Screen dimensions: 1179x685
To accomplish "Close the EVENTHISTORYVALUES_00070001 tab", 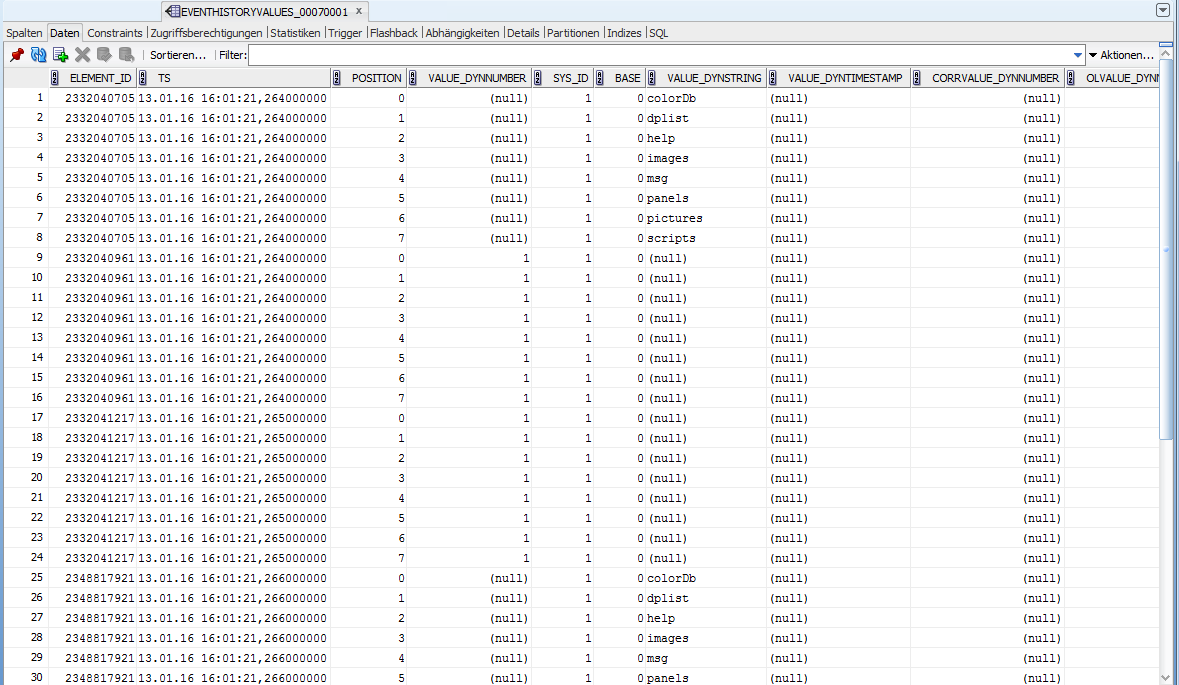I will pyautogui.click(x=359, y=11).
